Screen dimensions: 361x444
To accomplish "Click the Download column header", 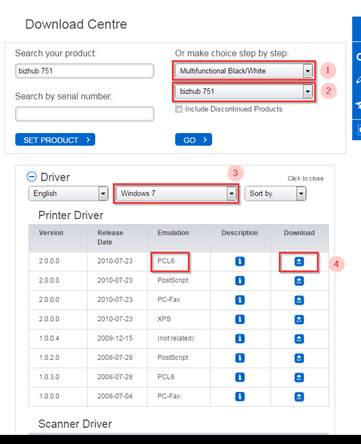I will click(x=299, y=233).
